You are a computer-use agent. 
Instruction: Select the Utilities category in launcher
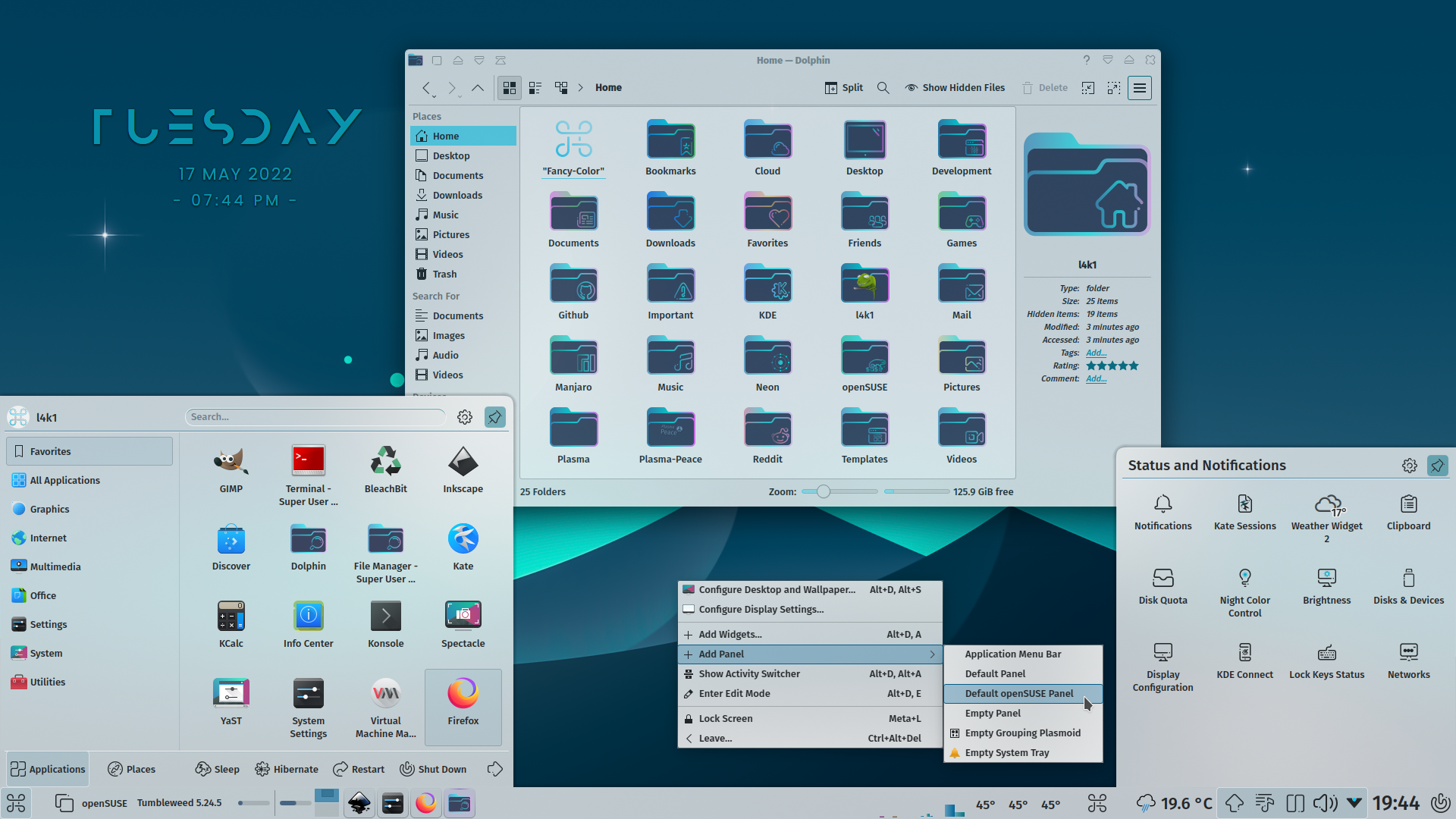[89, 682]
